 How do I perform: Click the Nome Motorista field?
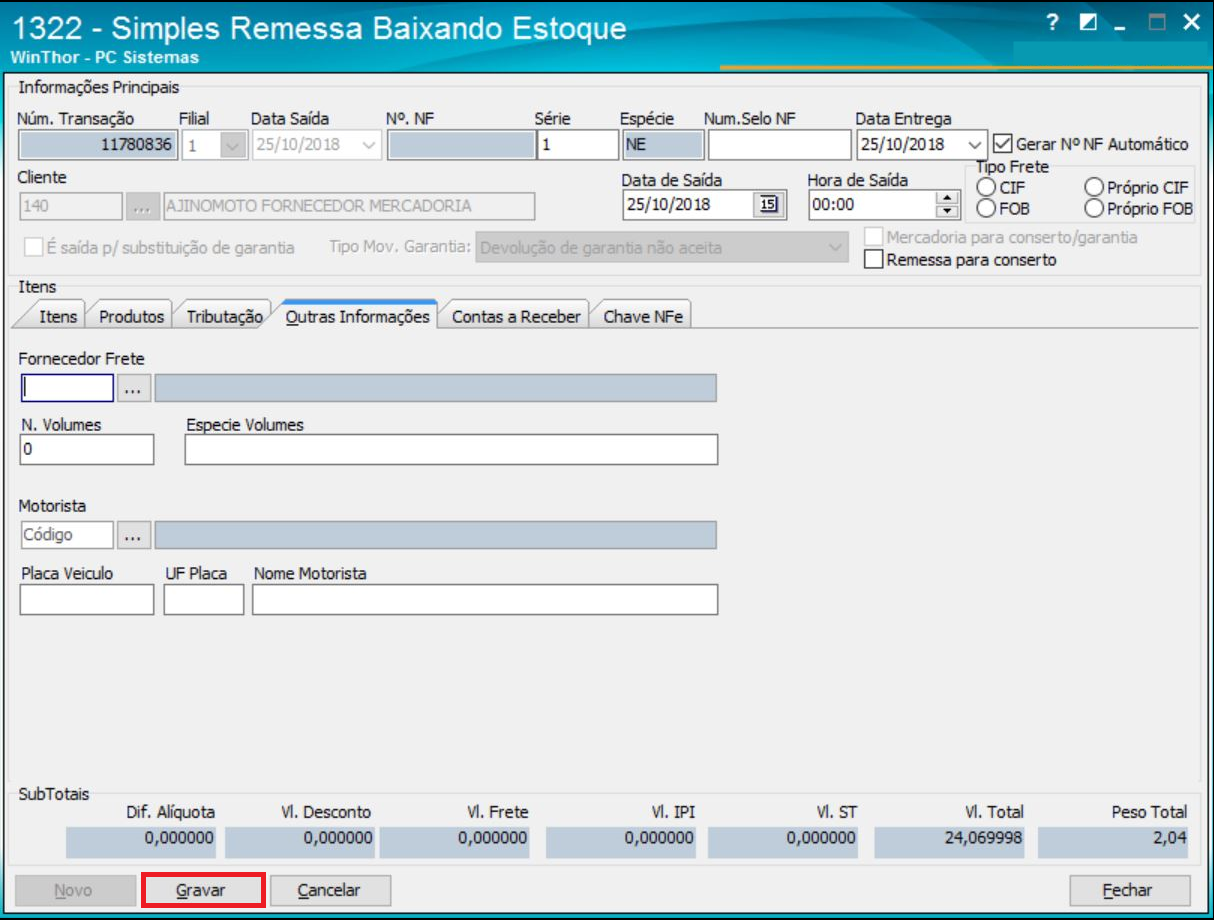point(485,599)
